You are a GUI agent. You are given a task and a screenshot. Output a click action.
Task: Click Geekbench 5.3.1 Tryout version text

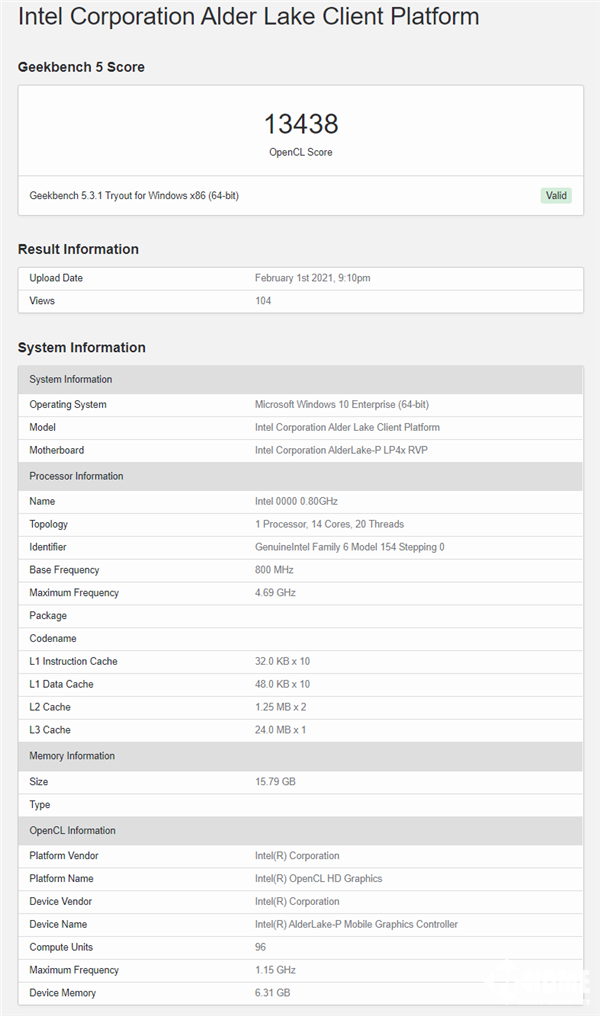pos(134,196)
